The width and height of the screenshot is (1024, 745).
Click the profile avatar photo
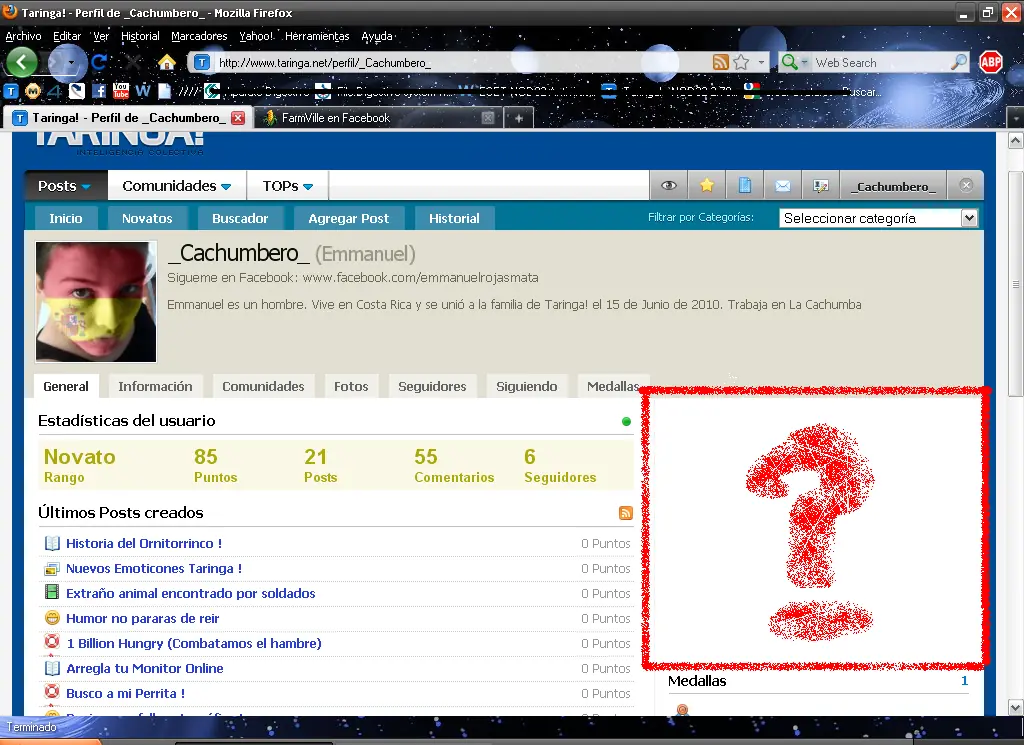[x=96, y=302]
